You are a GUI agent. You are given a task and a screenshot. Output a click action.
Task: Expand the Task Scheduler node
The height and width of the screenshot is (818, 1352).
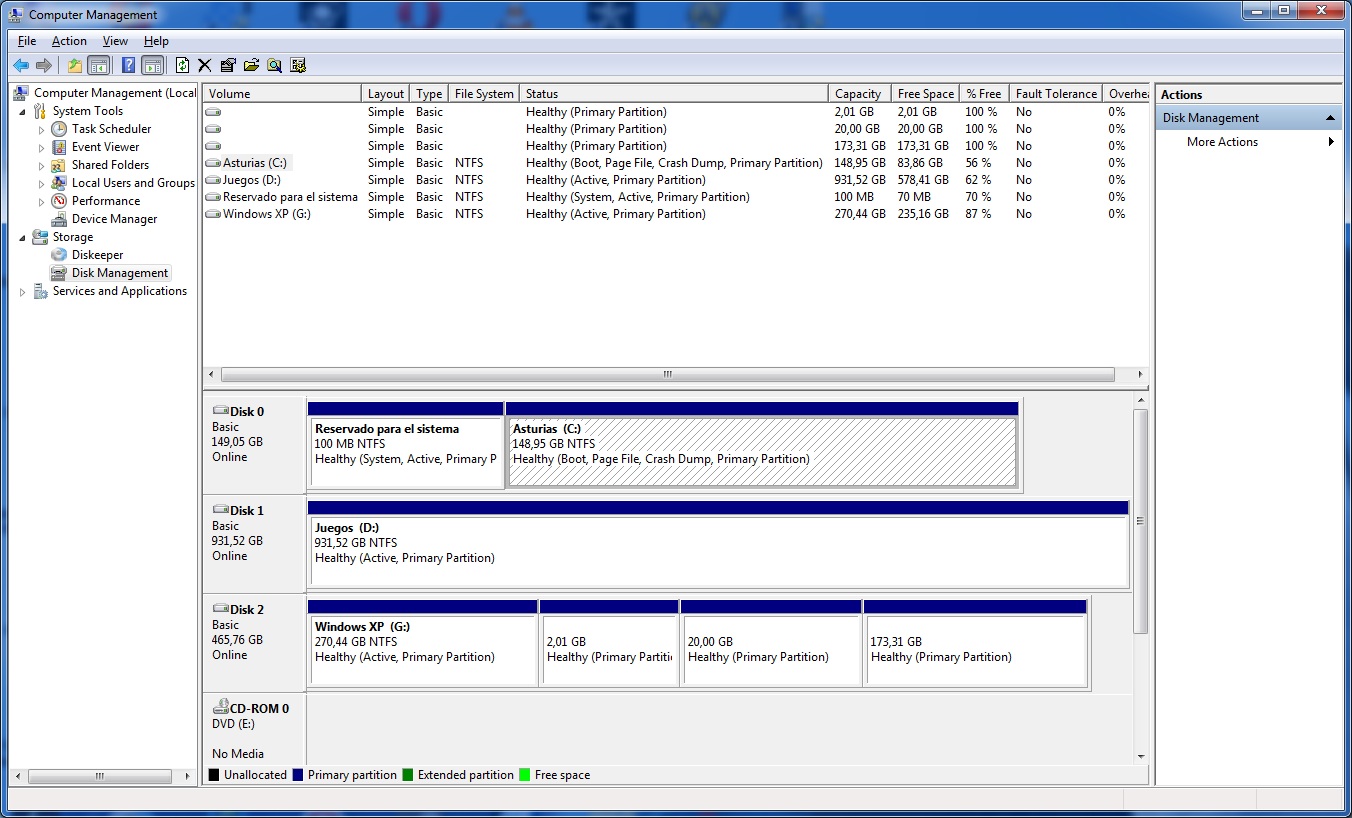point(42,129)
